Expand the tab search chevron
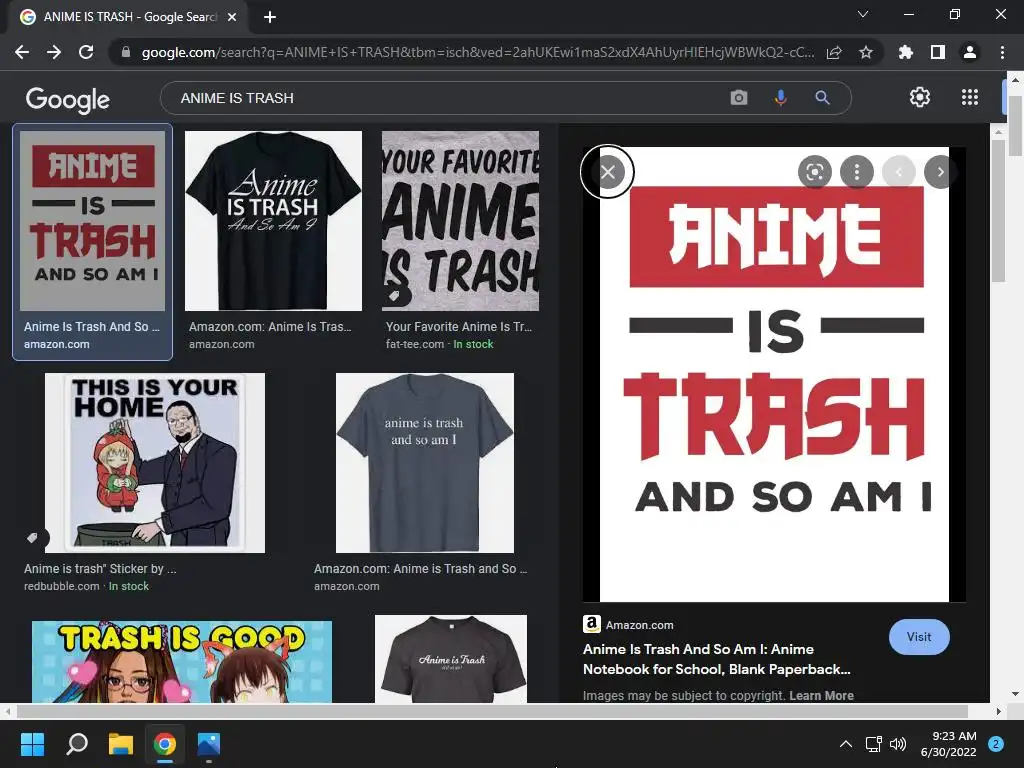This screenshot has height=768, width=1024. point(863,14)
